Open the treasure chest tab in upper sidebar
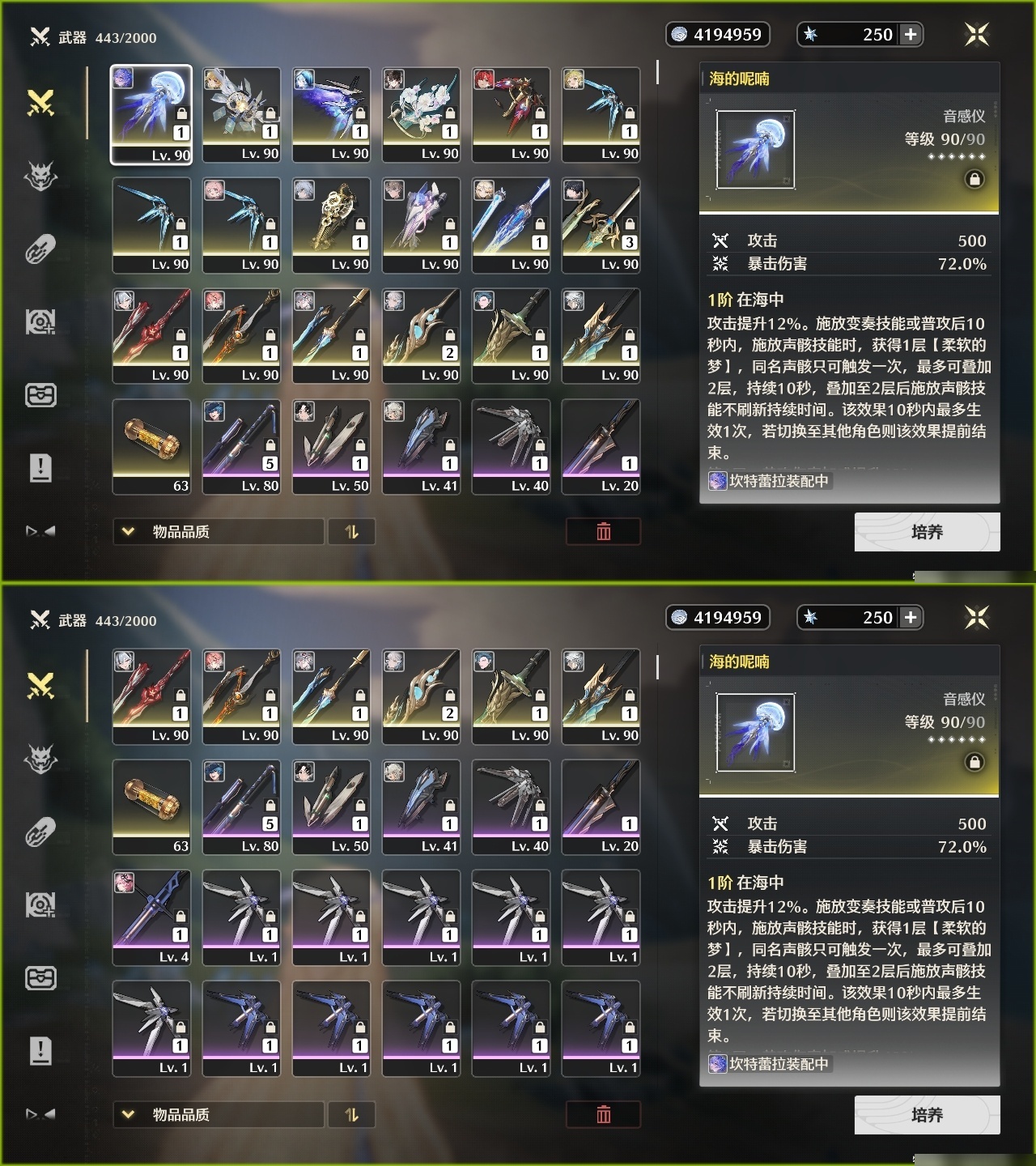 point(40,395)
